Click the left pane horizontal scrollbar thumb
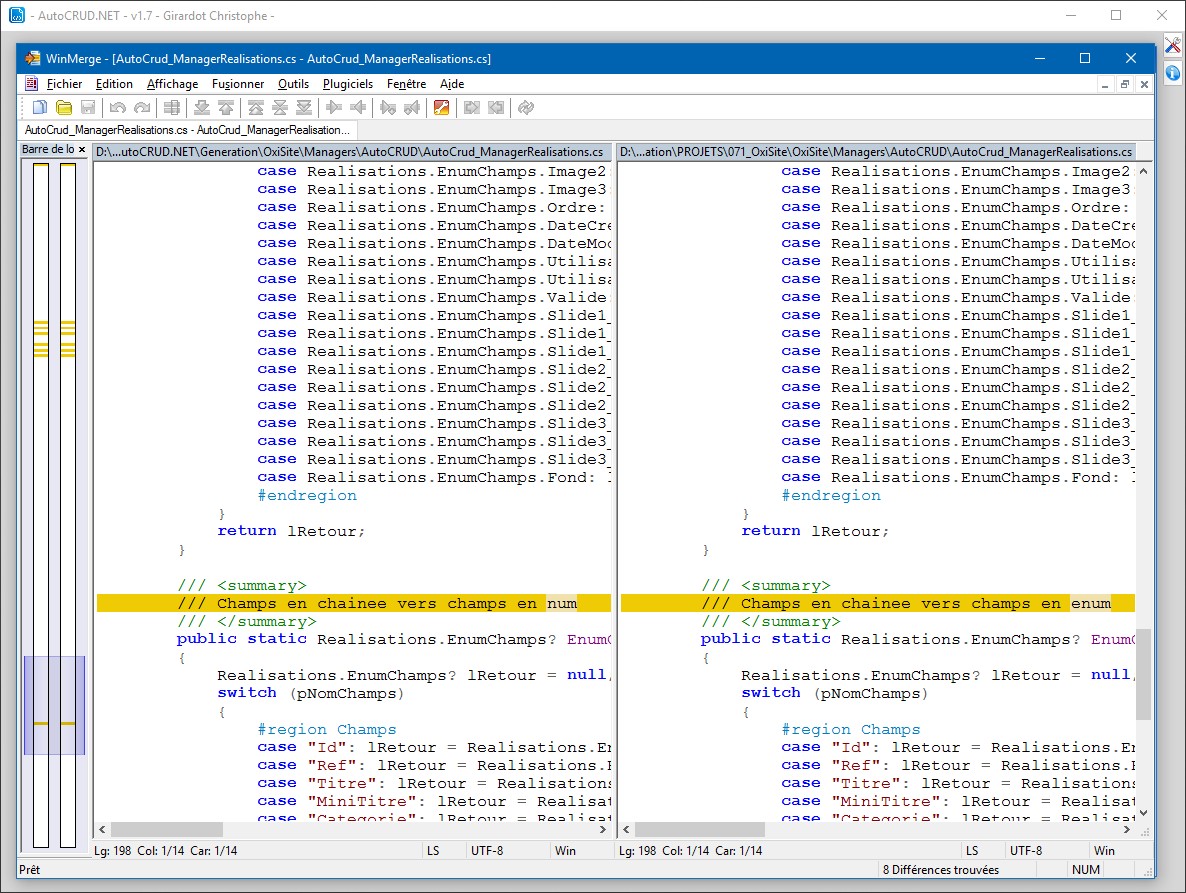Viewport: 1186px width, 893px height. tap(167, 829)
